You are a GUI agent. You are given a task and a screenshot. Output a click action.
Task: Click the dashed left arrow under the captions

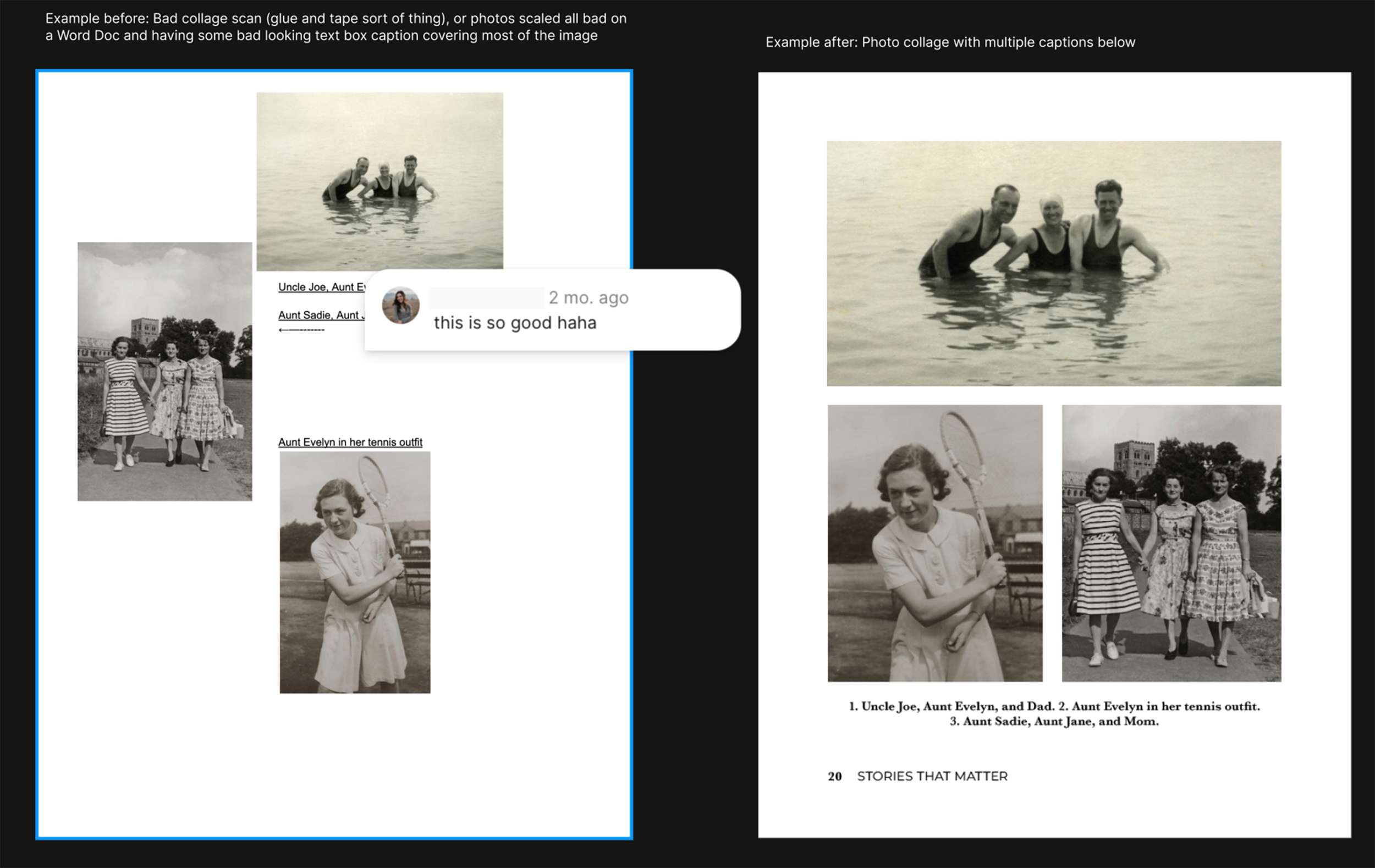coord(301,330)
